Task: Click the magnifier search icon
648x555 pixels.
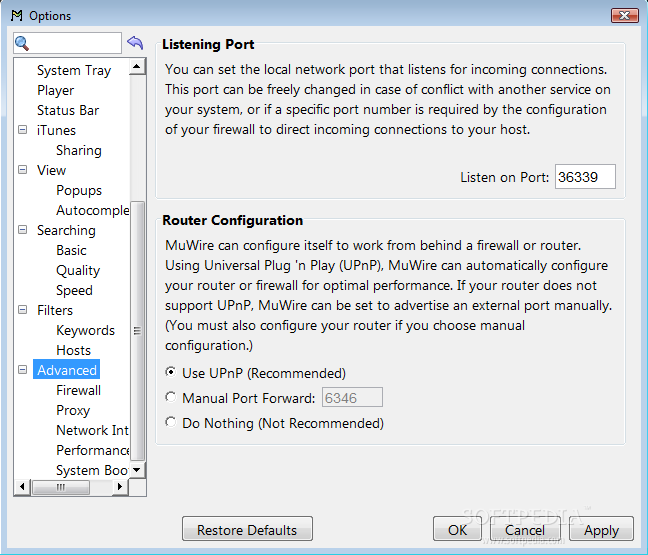Action: [x=22, y=43]
